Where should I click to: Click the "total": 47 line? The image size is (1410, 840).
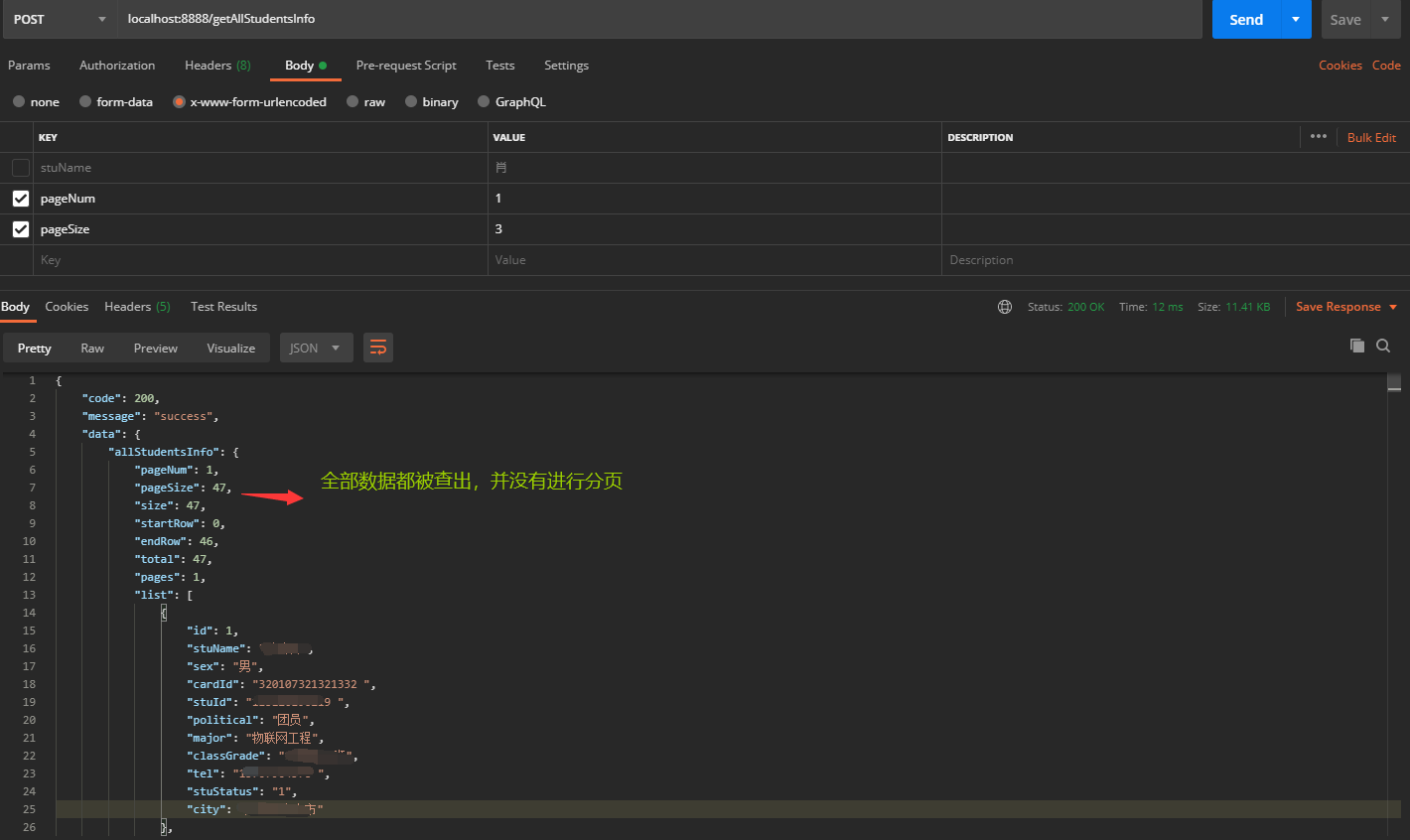(x=173, y=559)
